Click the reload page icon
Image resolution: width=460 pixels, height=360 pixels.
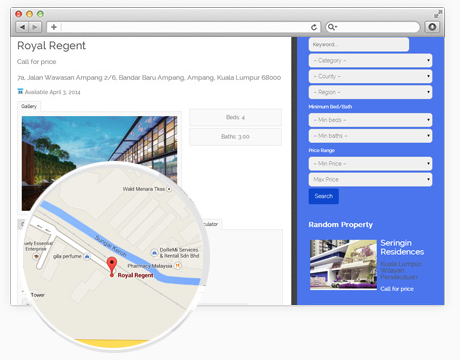coord(314,27)
